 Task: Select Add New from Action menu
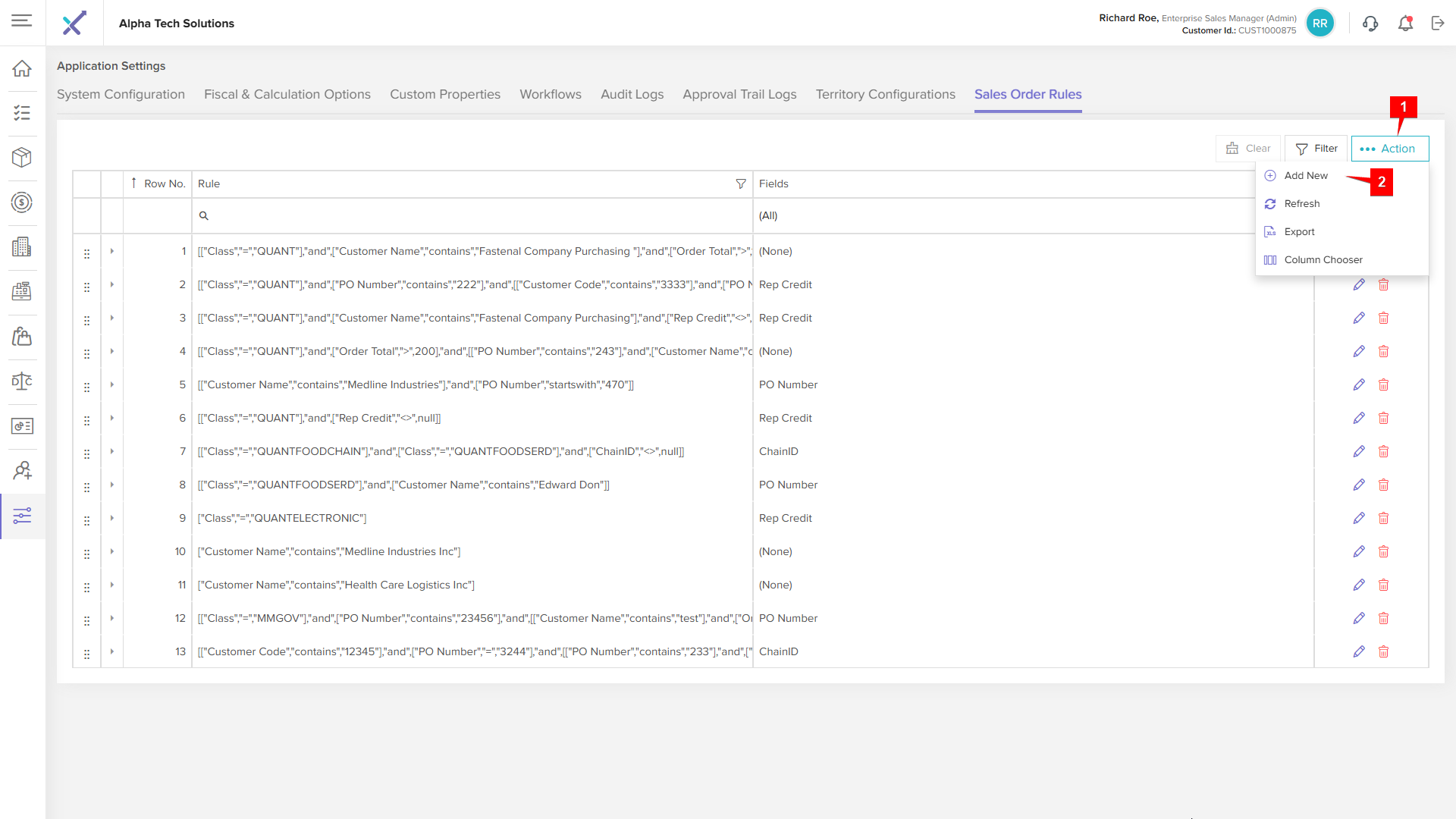coord(1306,175)
